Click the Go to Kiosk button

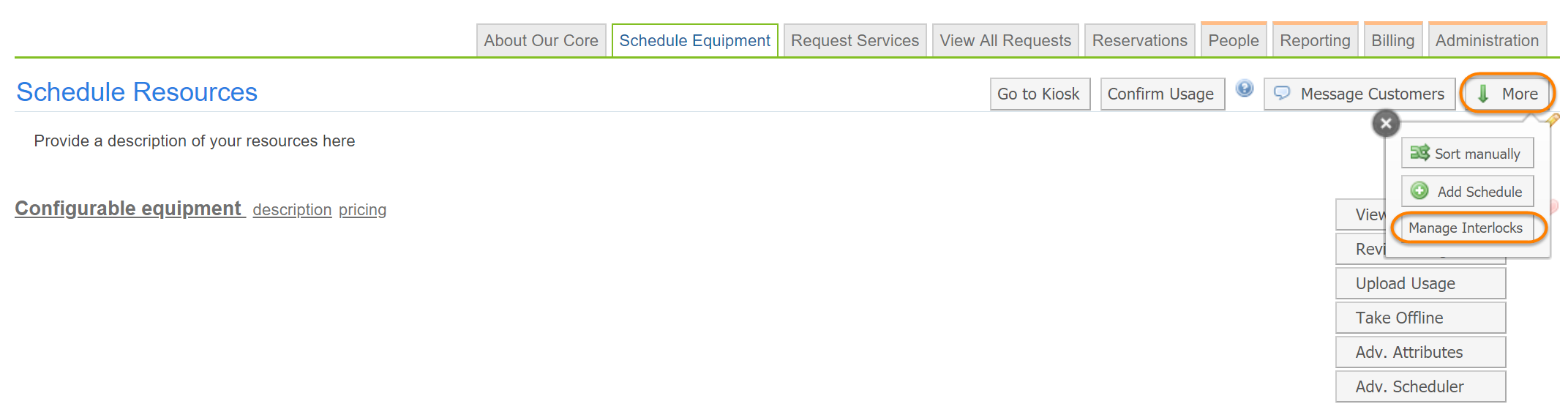(1039, 94)
